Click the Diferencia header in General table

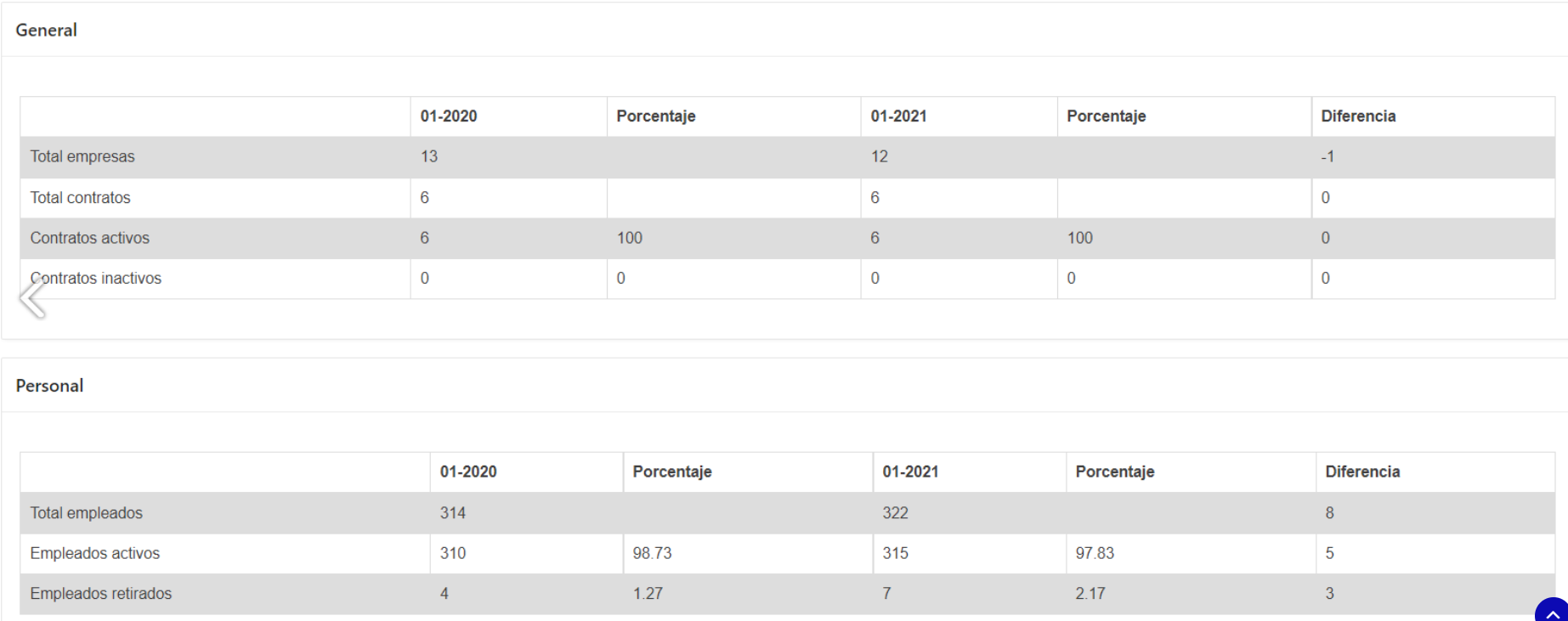[1358, 116]
